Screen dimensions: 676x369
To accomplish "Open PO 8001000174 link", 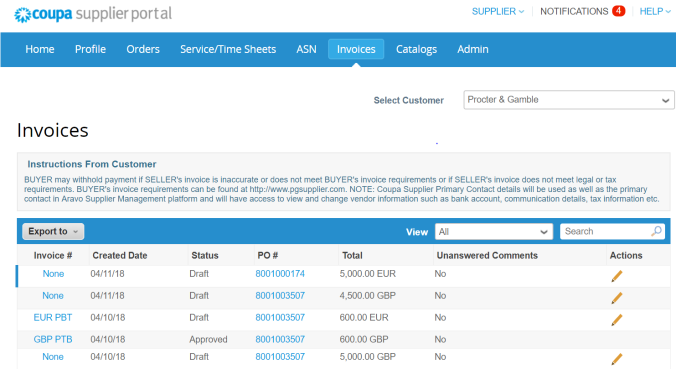I will click(280, 274).
